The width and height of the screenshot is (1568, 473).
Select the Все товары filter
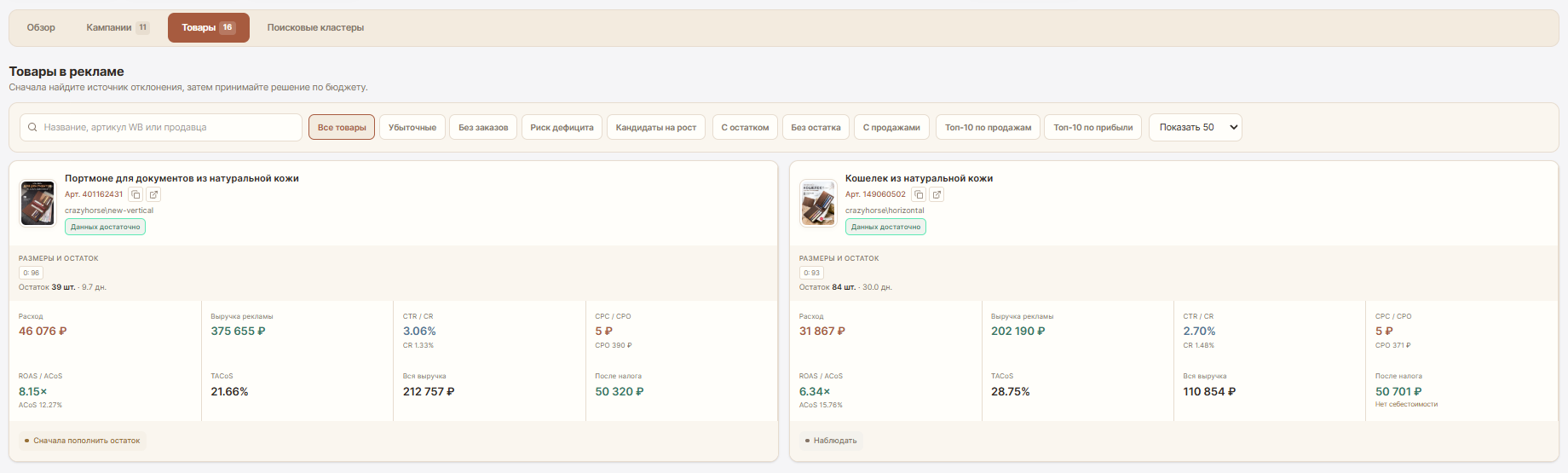342,127
